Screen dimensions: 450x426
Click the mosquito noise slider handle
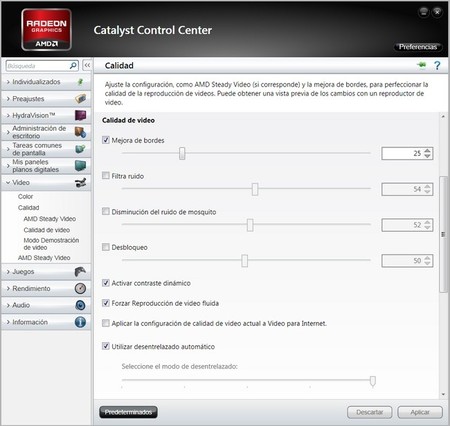250,225
